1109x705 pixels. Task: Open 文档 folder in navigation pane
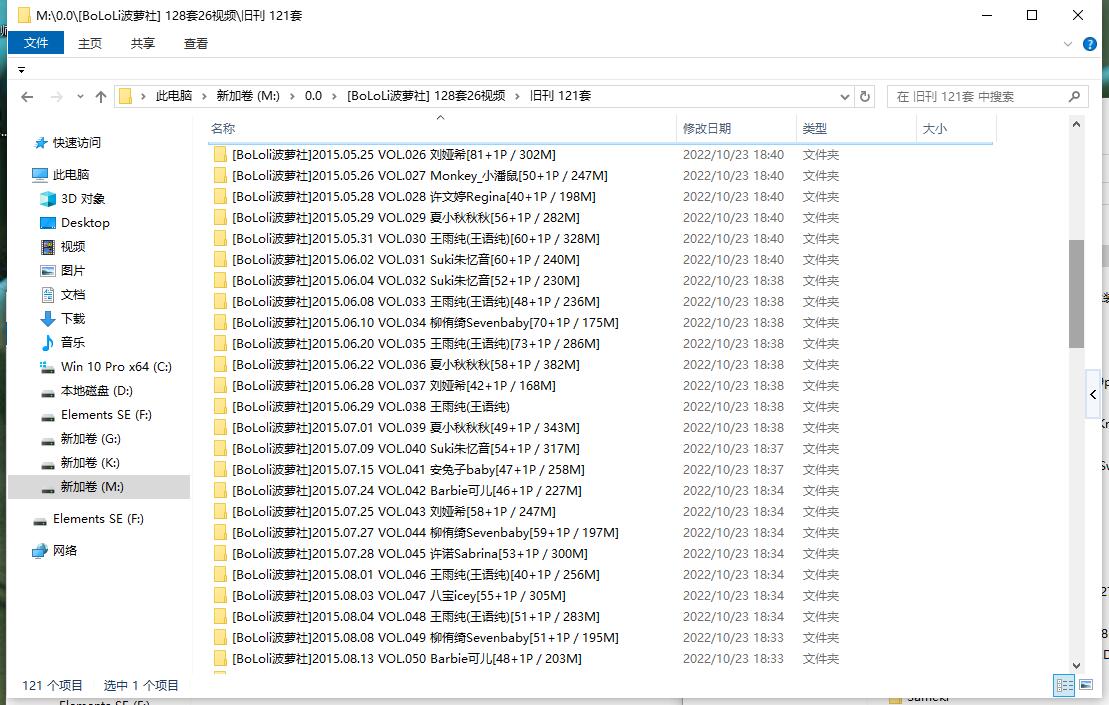[73, 295]
